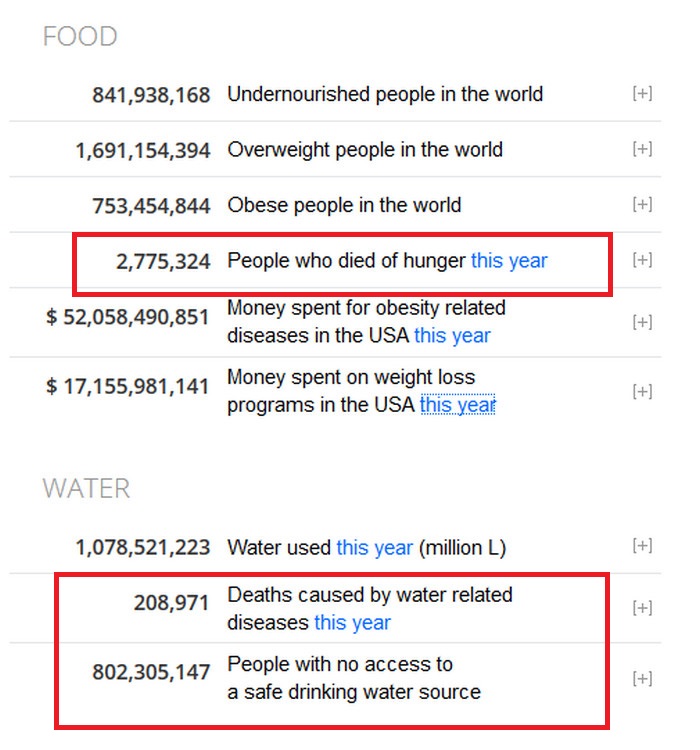Click the $ 52,058,490,851 obesity spending counter

pyautogui.click(x=128, y=317)
